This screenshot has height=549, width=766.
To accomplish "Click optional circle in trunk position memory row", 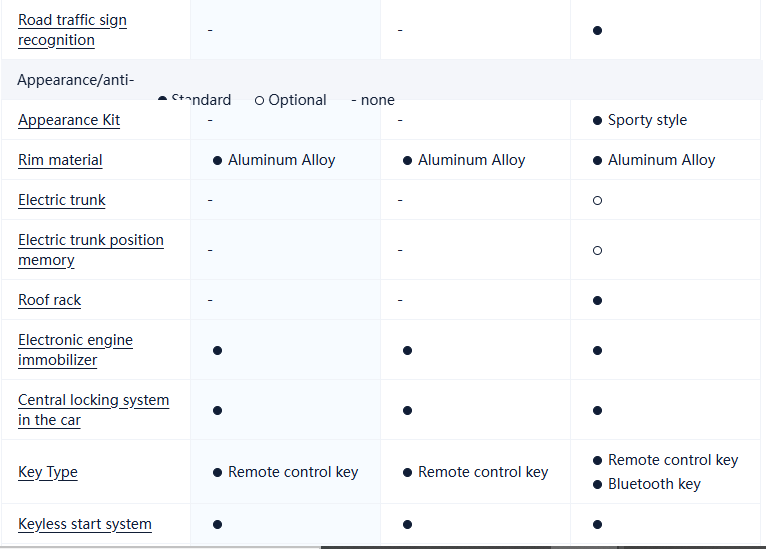I will [x=597, y=250].
